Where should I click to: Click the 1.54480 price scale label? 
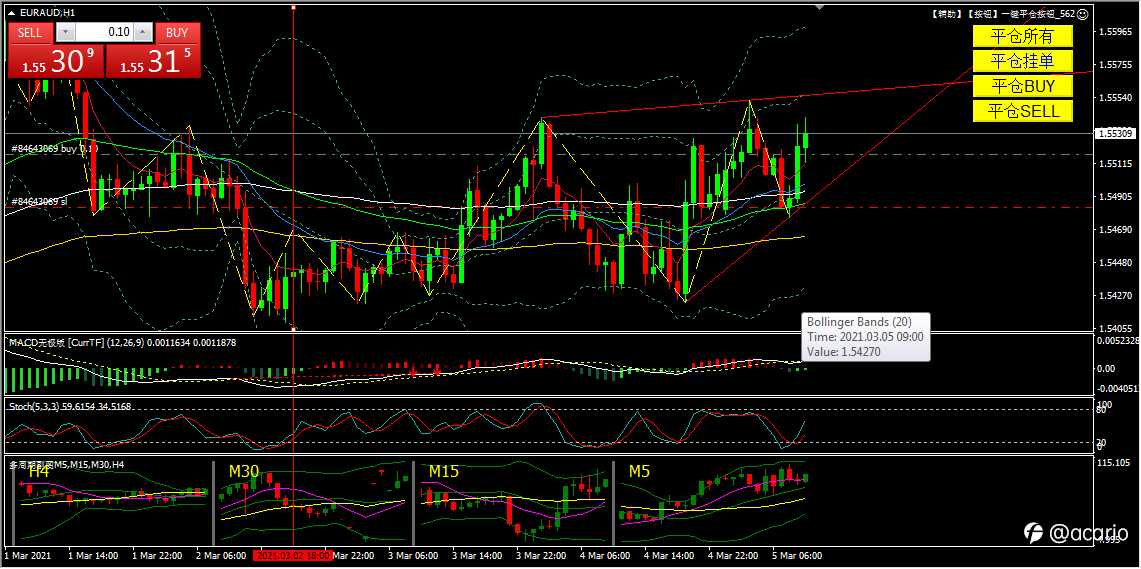pos(1115,263)
